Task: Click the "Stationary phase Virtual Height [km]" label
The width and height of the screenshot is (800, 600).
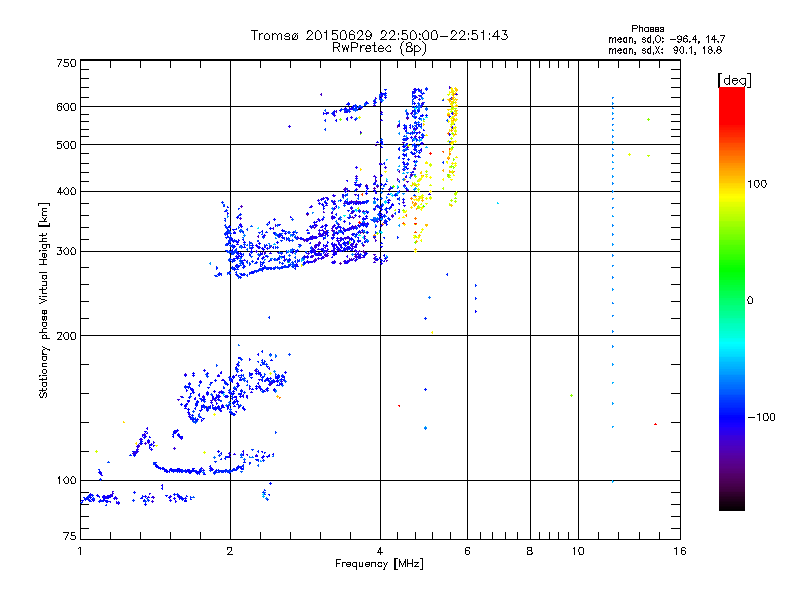Action: tap(44, 300)
